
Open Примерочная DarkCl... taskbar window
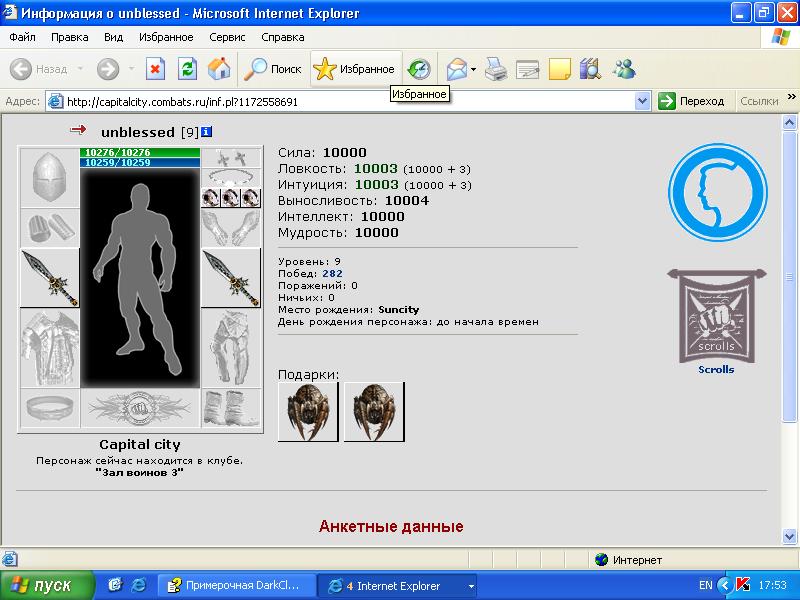point(235,586)
